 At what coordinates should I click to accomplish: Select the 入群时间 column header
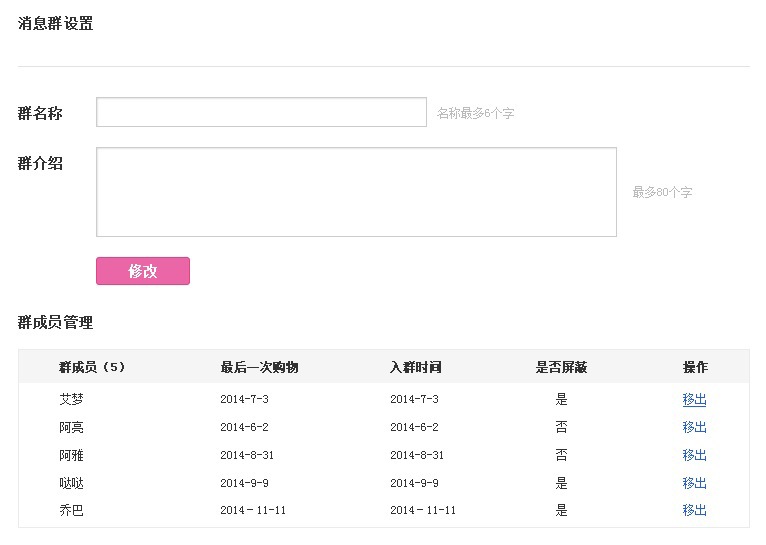[x=415, y=367]
